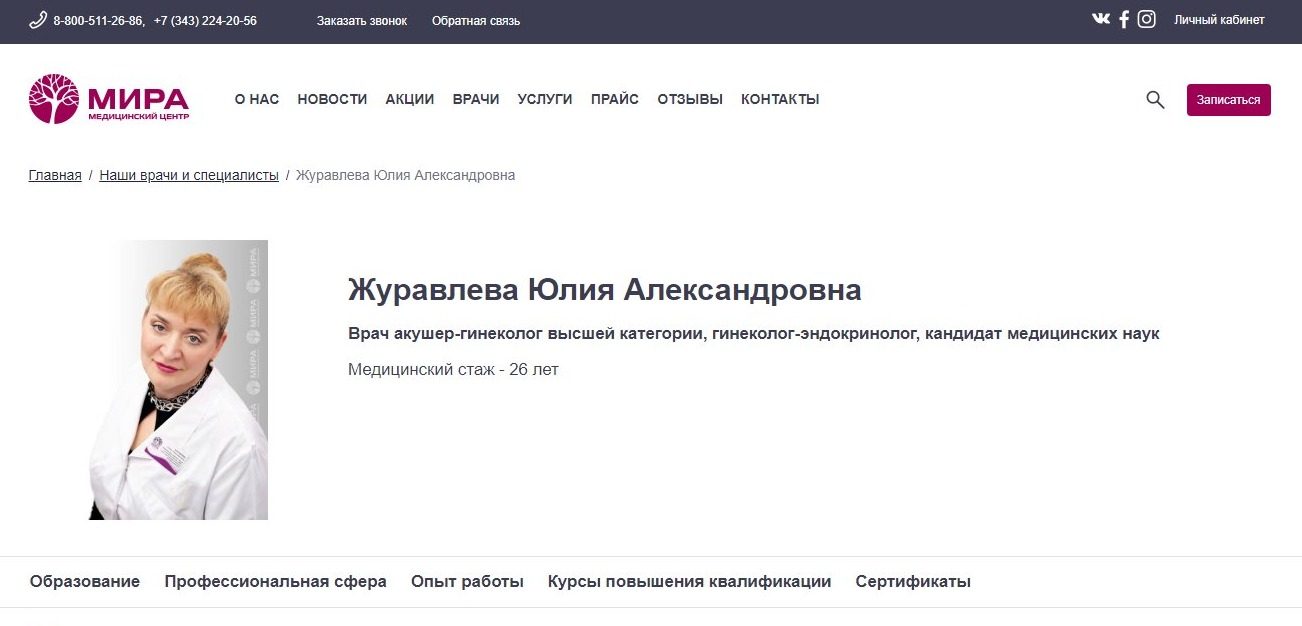Go to the НОВОСТИ menu item

point(332,99)
